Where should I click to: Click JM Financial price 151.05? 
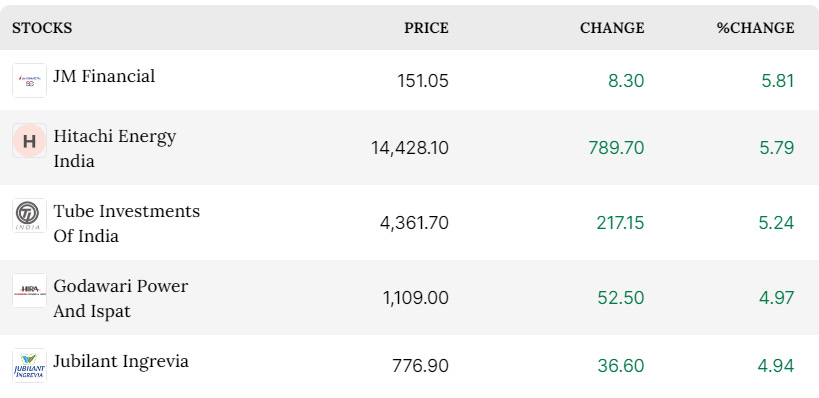(423, 81)
